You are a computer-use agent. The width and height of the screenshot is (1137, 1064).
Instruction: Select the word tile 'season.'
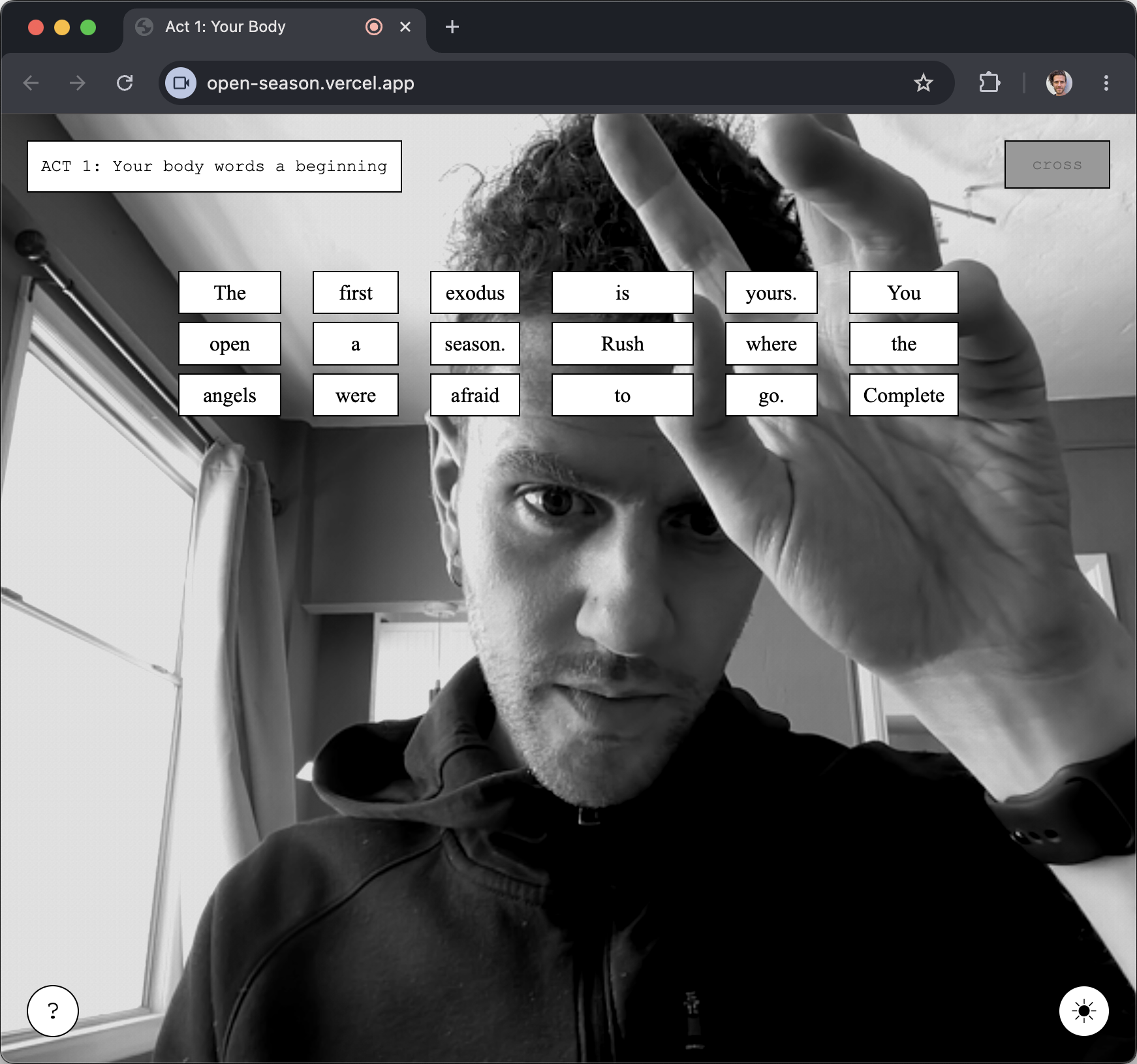(475, 343)
